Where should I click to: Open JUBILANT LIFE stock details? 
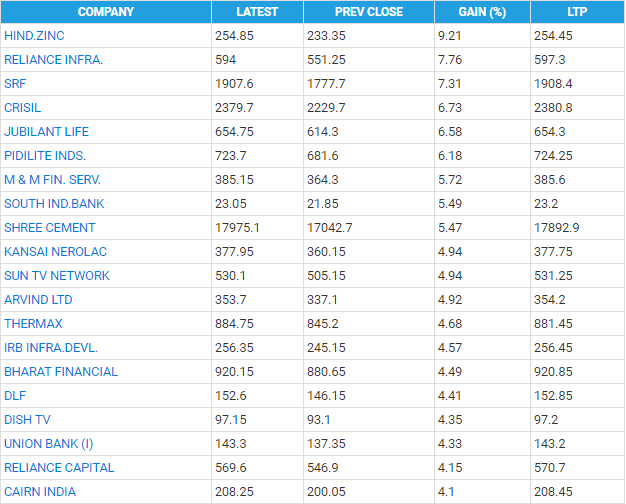[x=47, y=131]
